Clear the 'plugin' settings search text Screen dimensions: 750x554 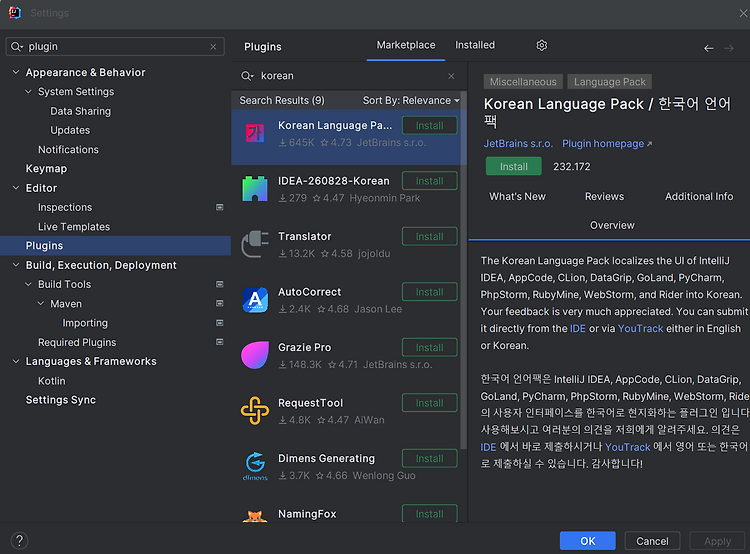[x=213, y=47]
